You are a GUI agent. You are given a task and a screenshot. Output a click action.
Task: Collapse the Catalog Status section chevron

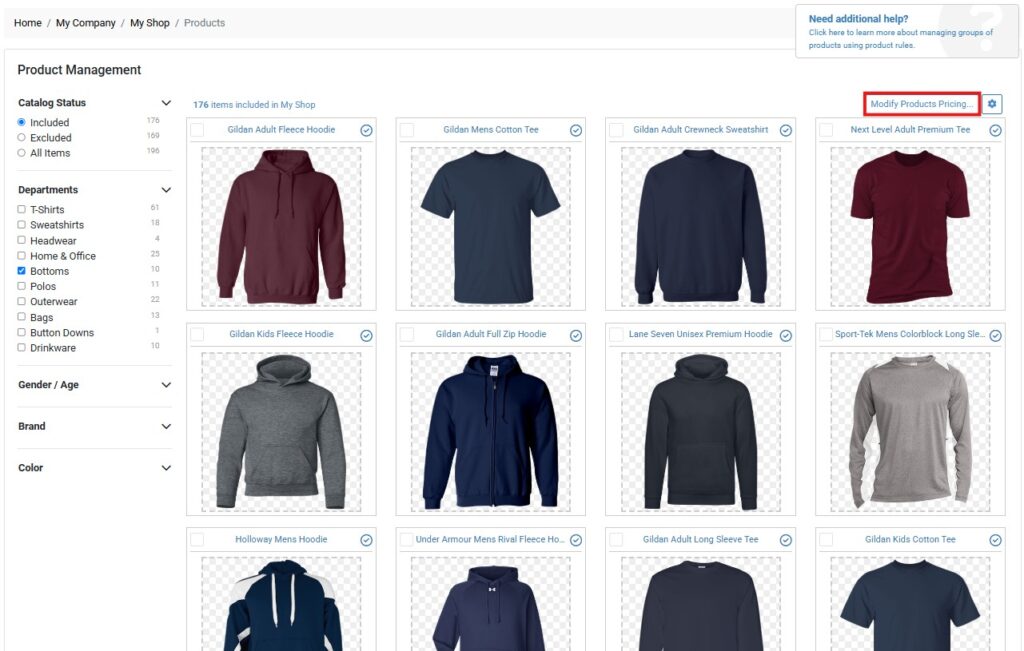click(x=166, y=103)
